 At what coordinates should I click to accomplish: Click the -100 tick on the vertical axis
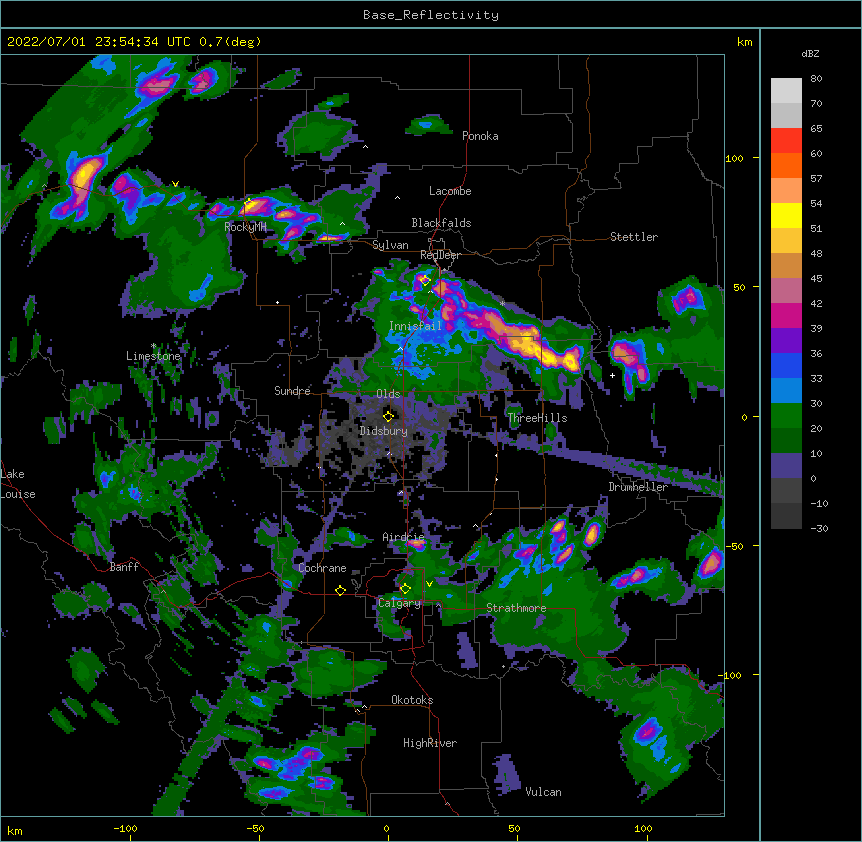pos(731,675)
